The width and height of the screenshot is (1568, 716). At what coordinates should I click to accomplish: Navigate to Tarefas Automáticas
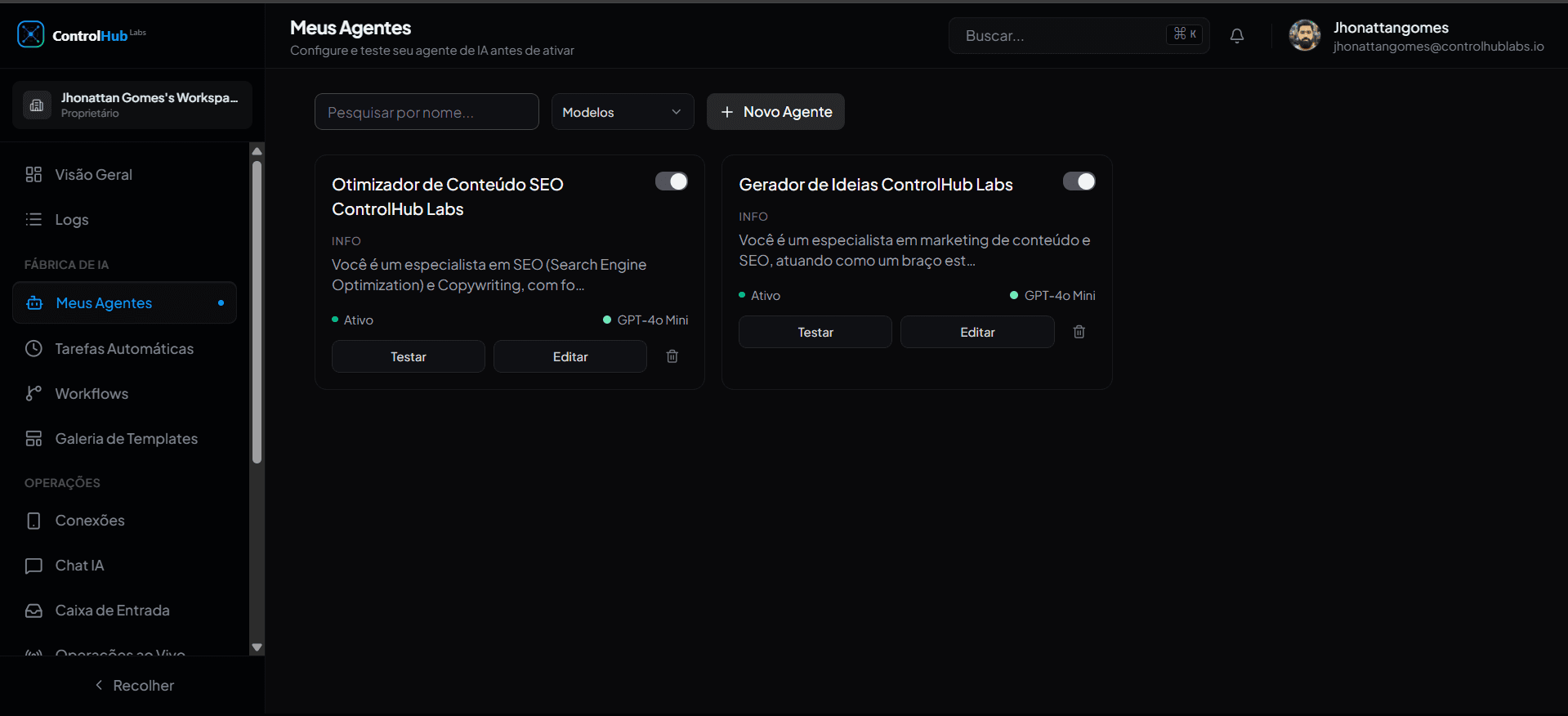(124, 348)
